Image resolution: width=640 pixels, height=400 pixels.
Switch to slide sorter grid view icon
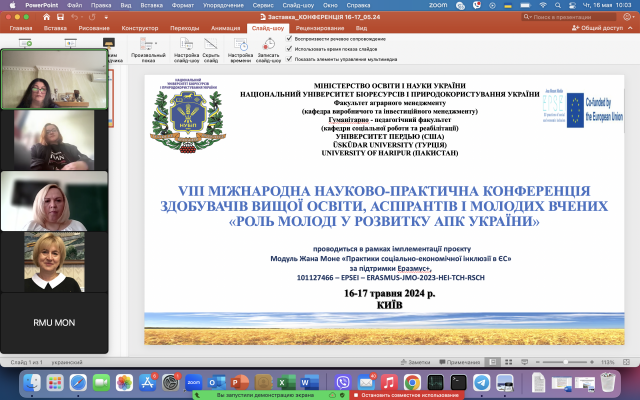coord(509,362)
